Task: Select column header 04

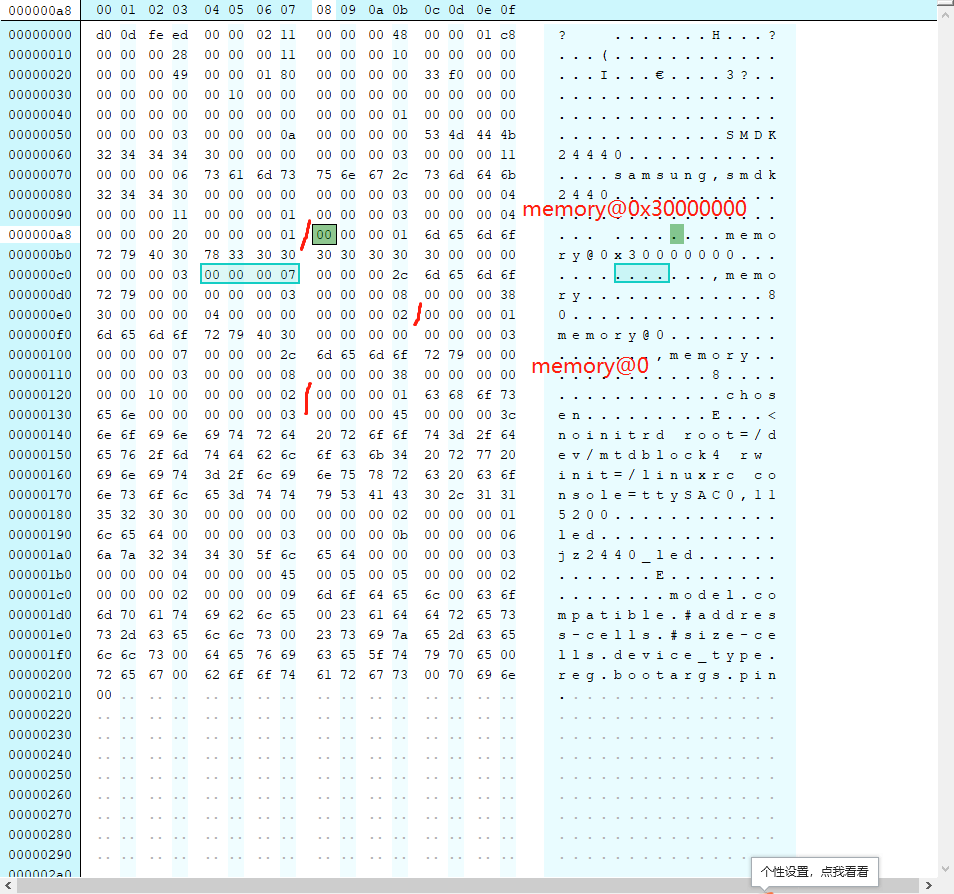Action: [212, 10]
